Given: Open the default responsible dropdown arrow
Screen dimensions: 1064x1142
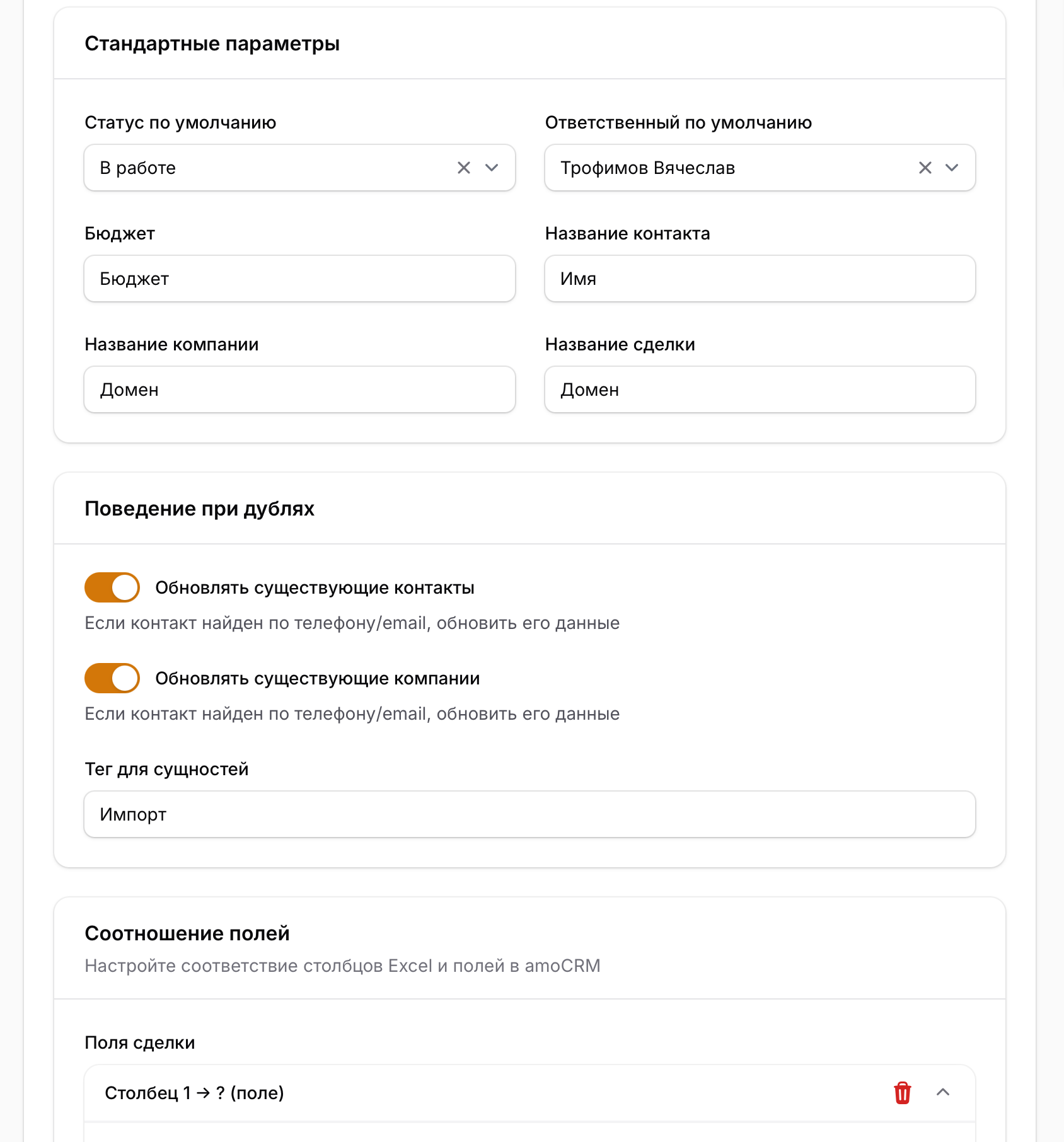Looking at the screenshot, I should 952,168.
